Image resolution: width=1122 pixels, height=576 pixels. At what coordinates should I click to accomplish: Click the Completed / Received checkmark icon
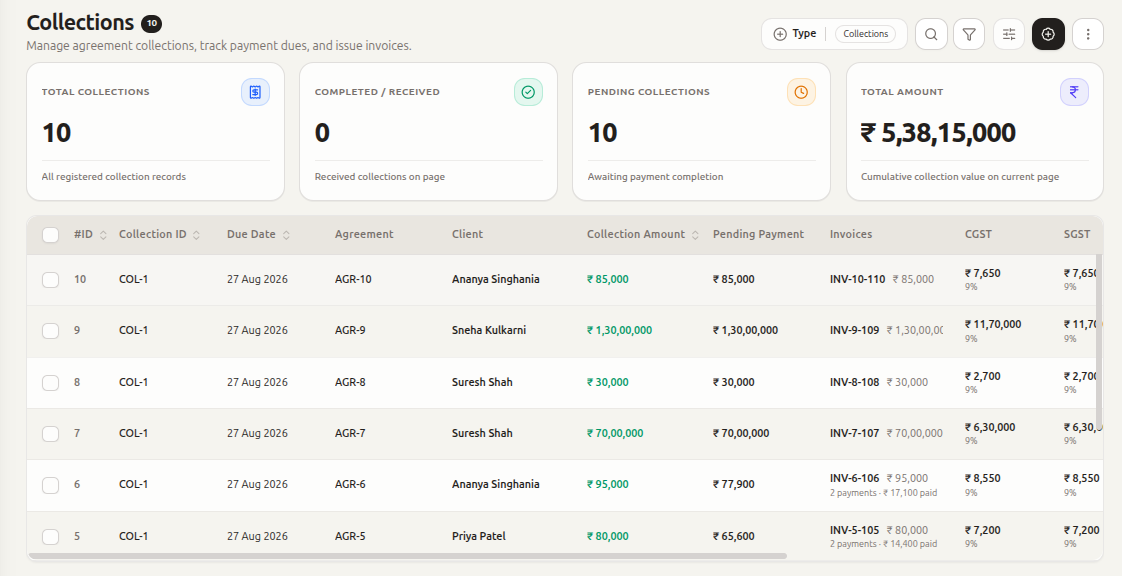click(528, 92)
